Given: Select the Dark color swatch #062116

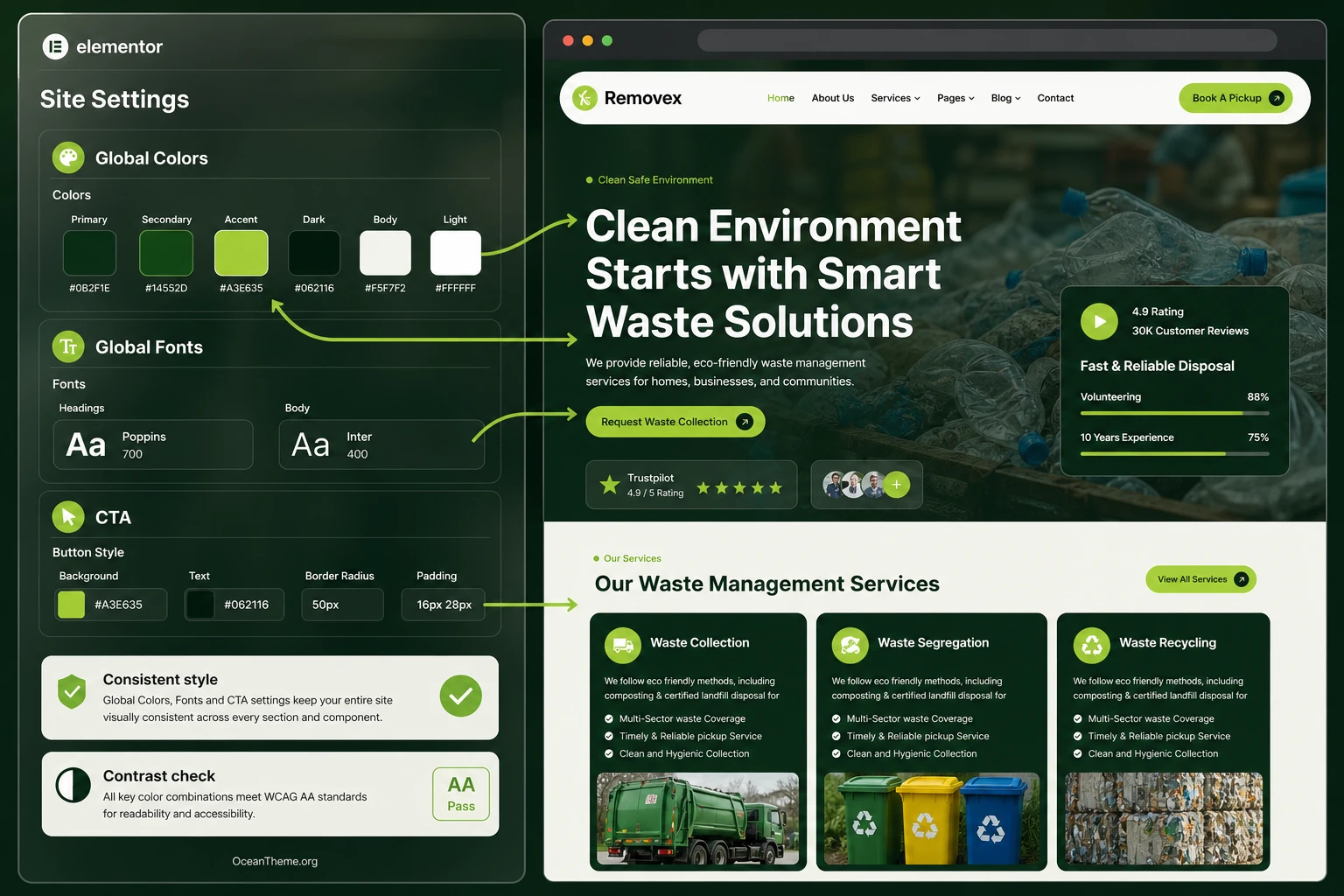Looking at the screenshot, I should click(x=314, y=253).
